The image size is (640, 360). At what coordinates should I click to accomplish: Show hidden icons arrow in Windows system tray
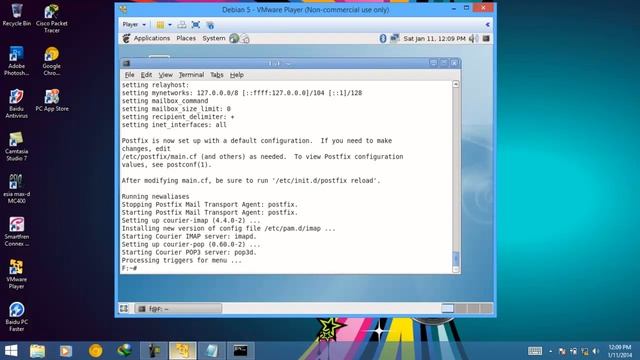(550, 351)
